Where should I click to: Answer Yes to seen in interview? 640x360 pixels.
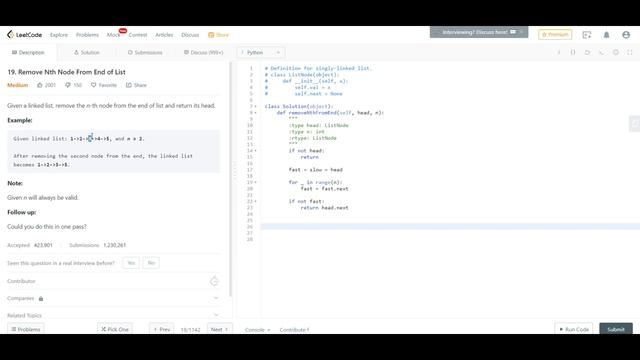[131, 263]
